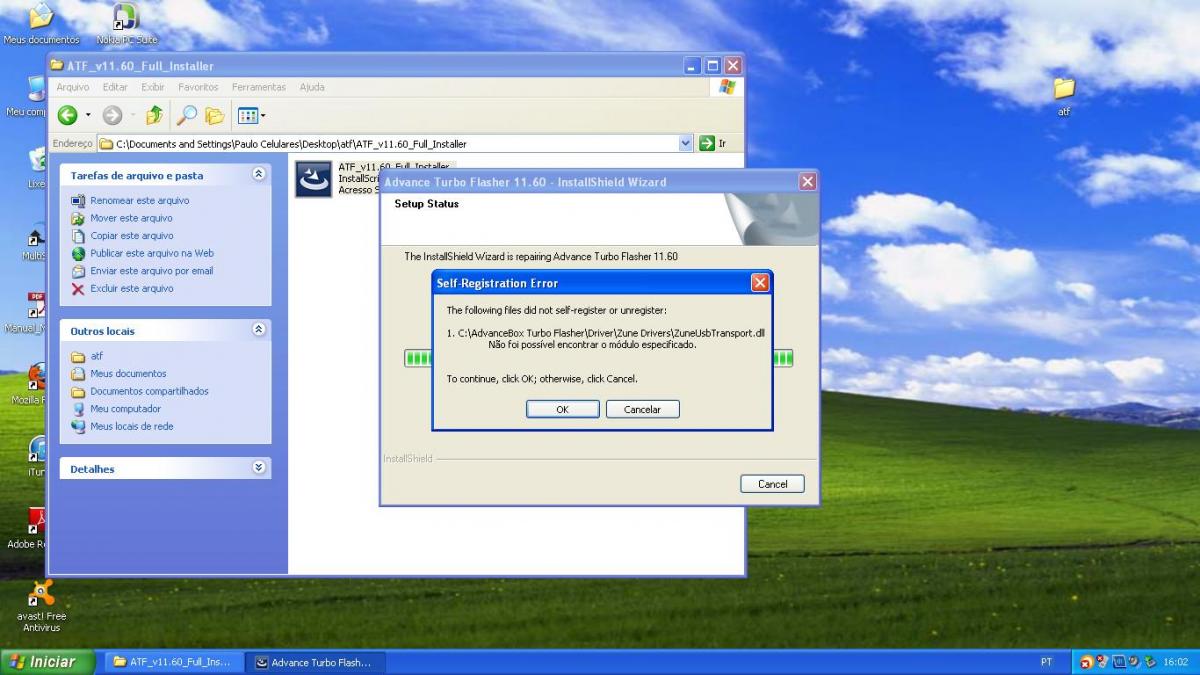Click the Renomear este arquivo task icon
The width and height of the screenshot is (1200, 675).
pos(78,201)
